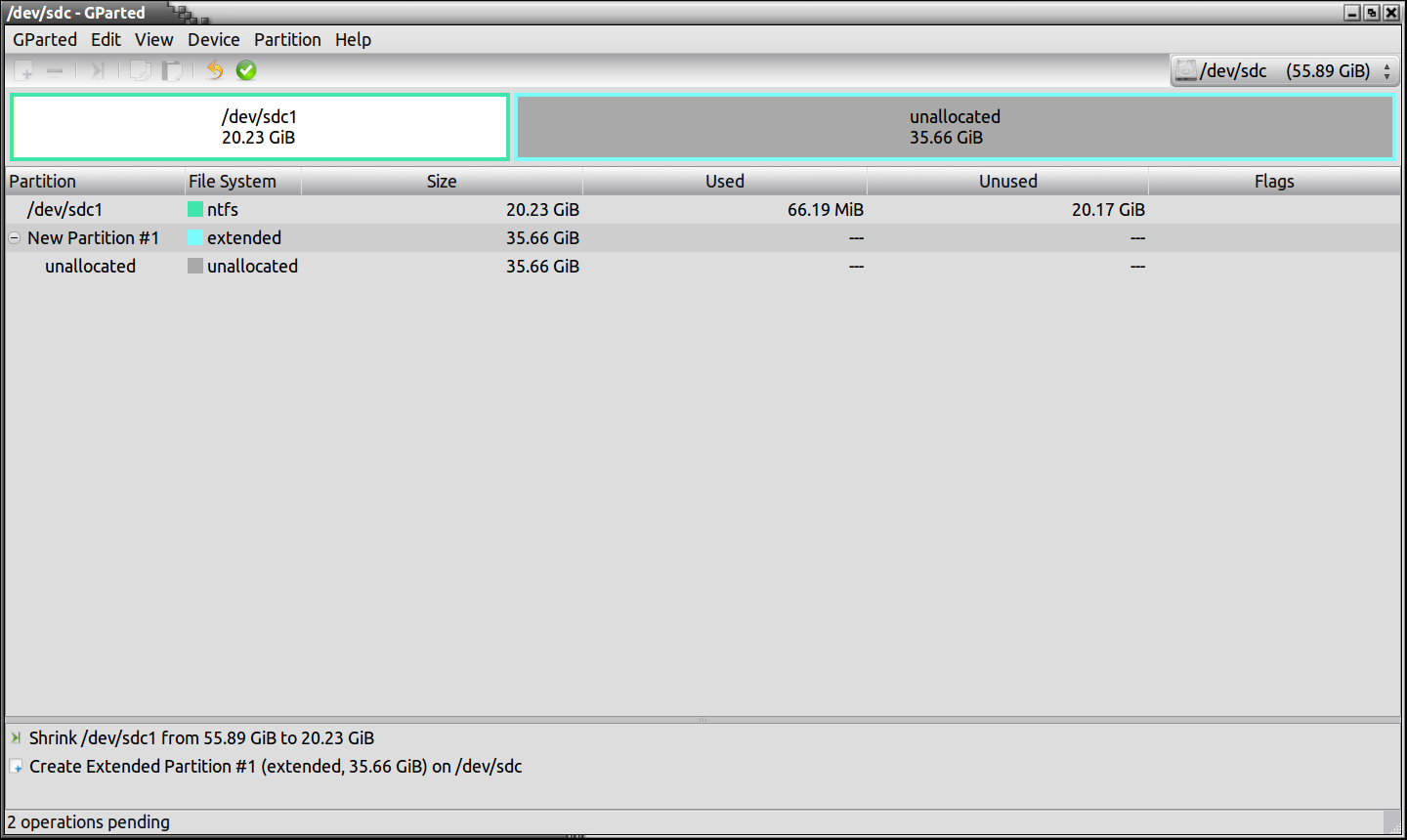Image resolution: width=1407 pixels, height=840 pixels.
Task: Undo the last operation with orange arrow
Action: [x=215, y=70]
